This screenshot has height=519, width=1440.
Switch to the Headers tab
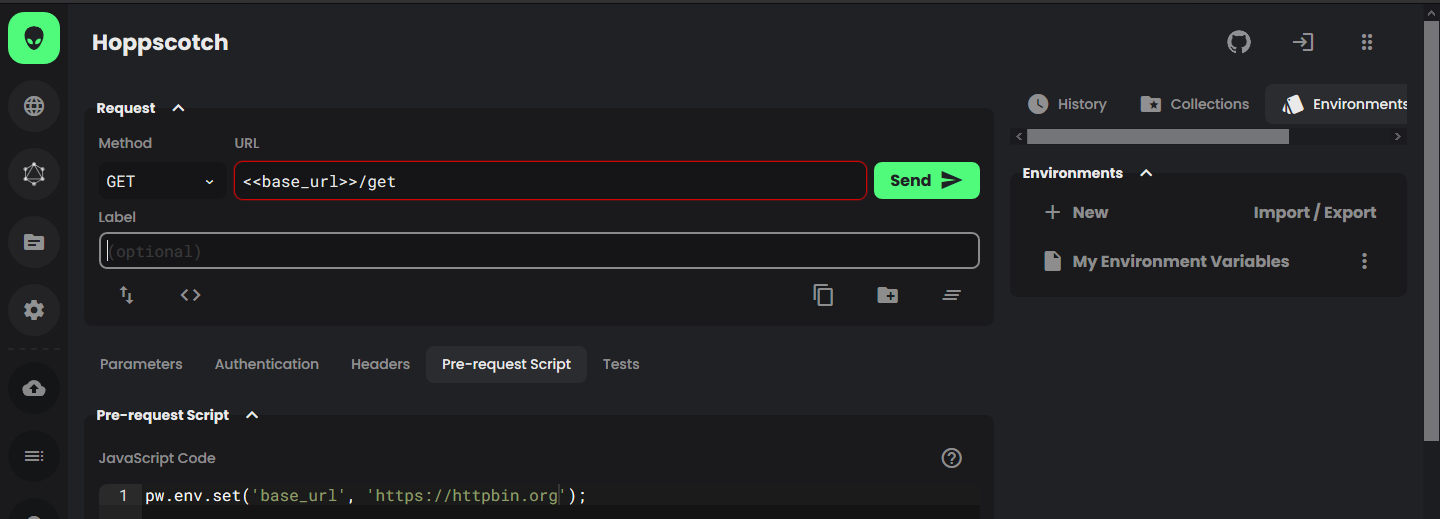point(380,364)
